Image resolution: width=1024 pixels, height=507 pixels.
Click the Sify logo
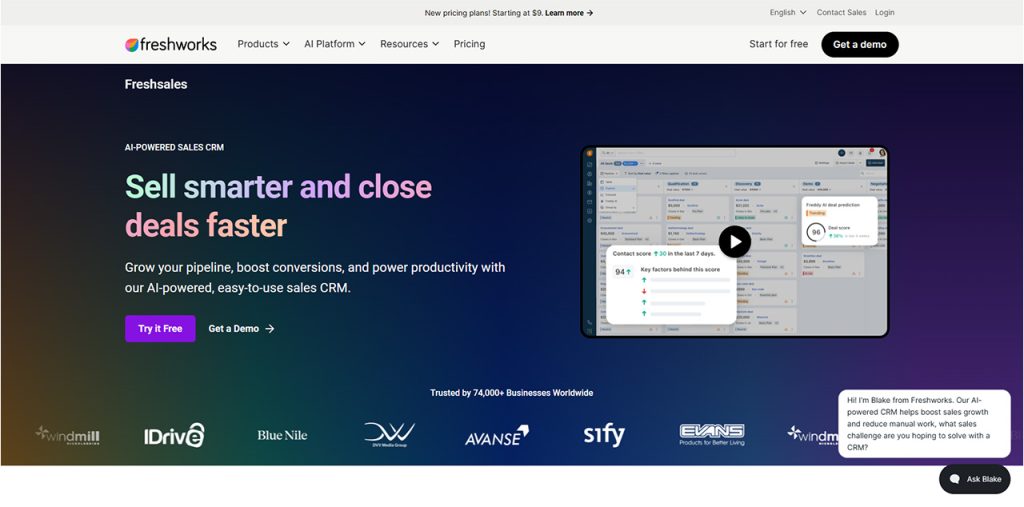pos(604,434)
